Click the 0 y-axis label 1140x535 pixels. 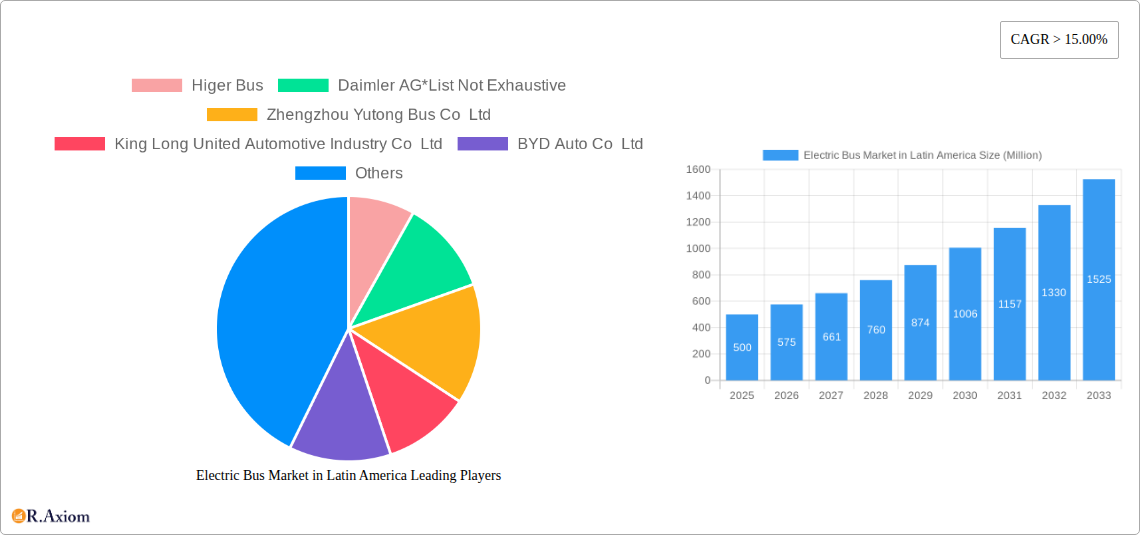(x=707, y=380)
